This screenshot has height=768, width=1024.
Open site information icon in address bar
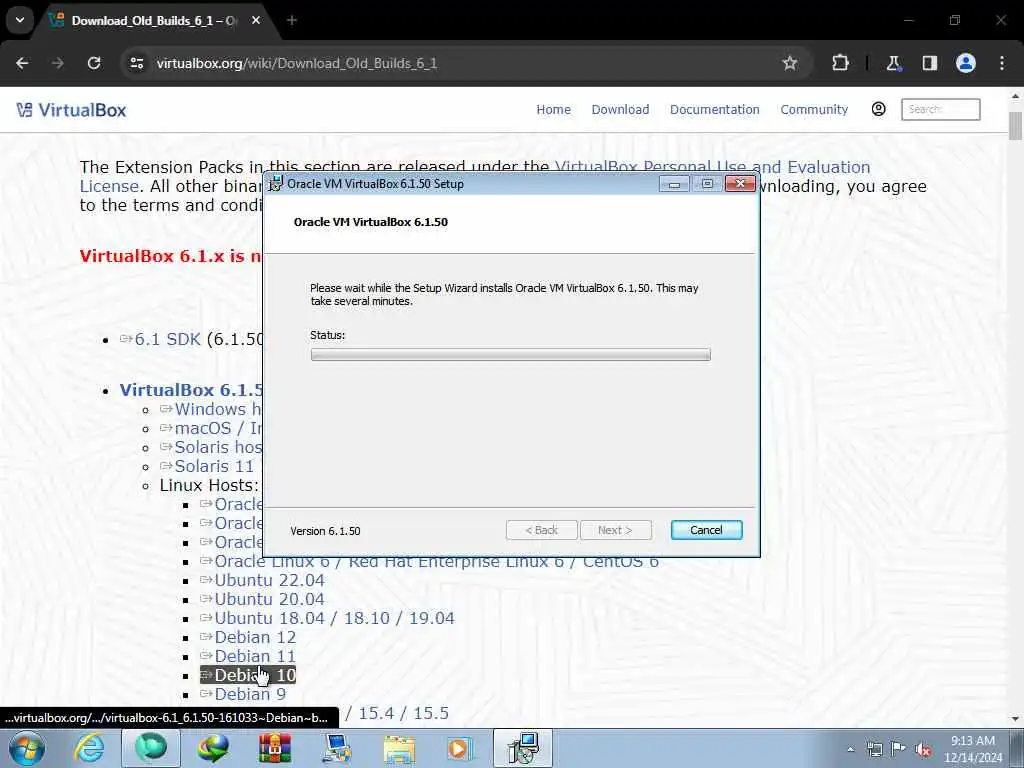pyautogui.click(x=136, y=63)
